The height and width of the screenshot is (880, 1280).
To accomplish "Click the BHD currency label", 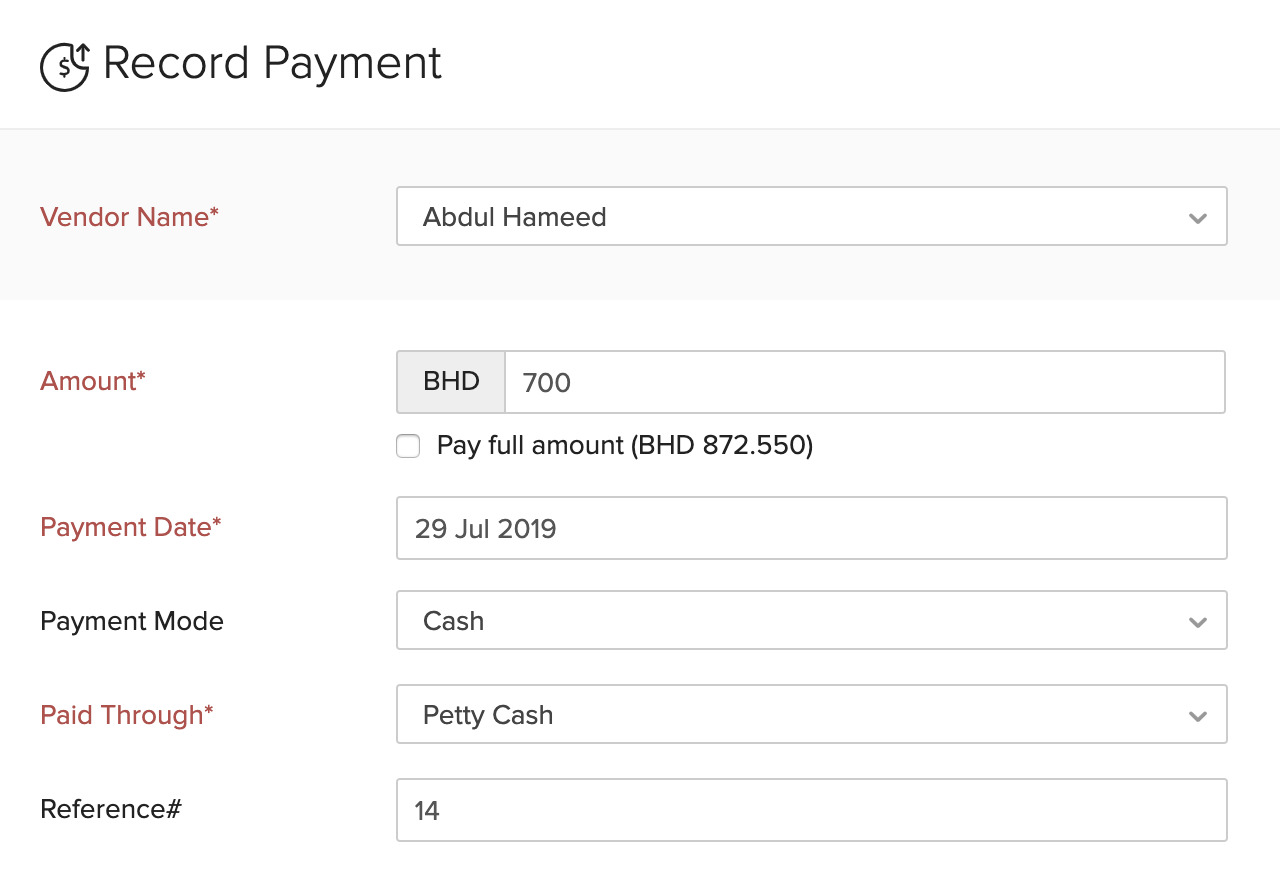I will point(450,381).
